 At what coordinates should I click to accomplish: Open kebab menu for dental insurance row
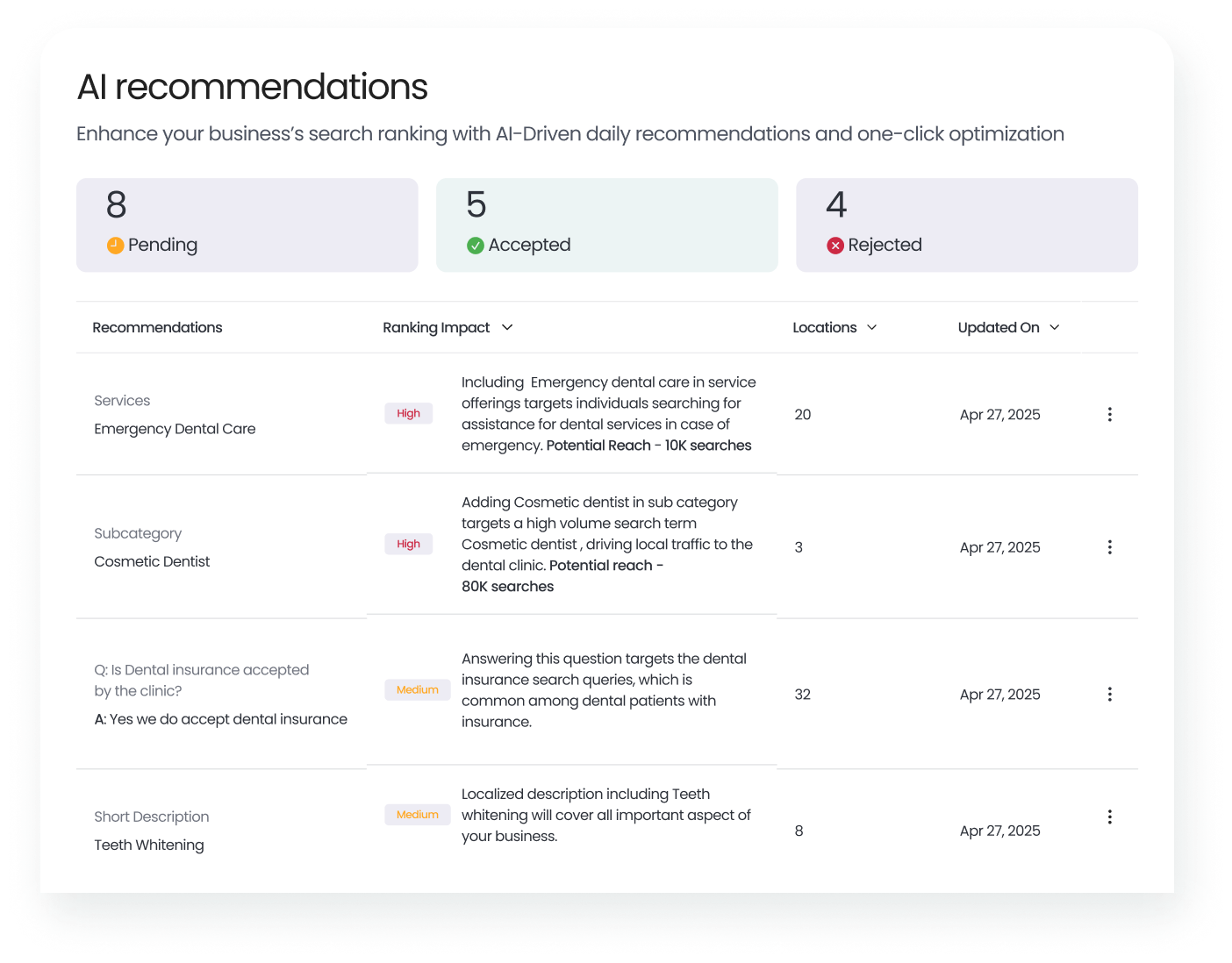[1109, 695]
